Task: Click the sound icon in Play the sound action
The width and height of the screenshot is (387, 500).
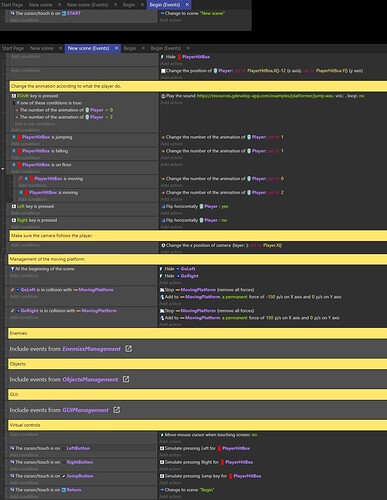Action: 163,96
